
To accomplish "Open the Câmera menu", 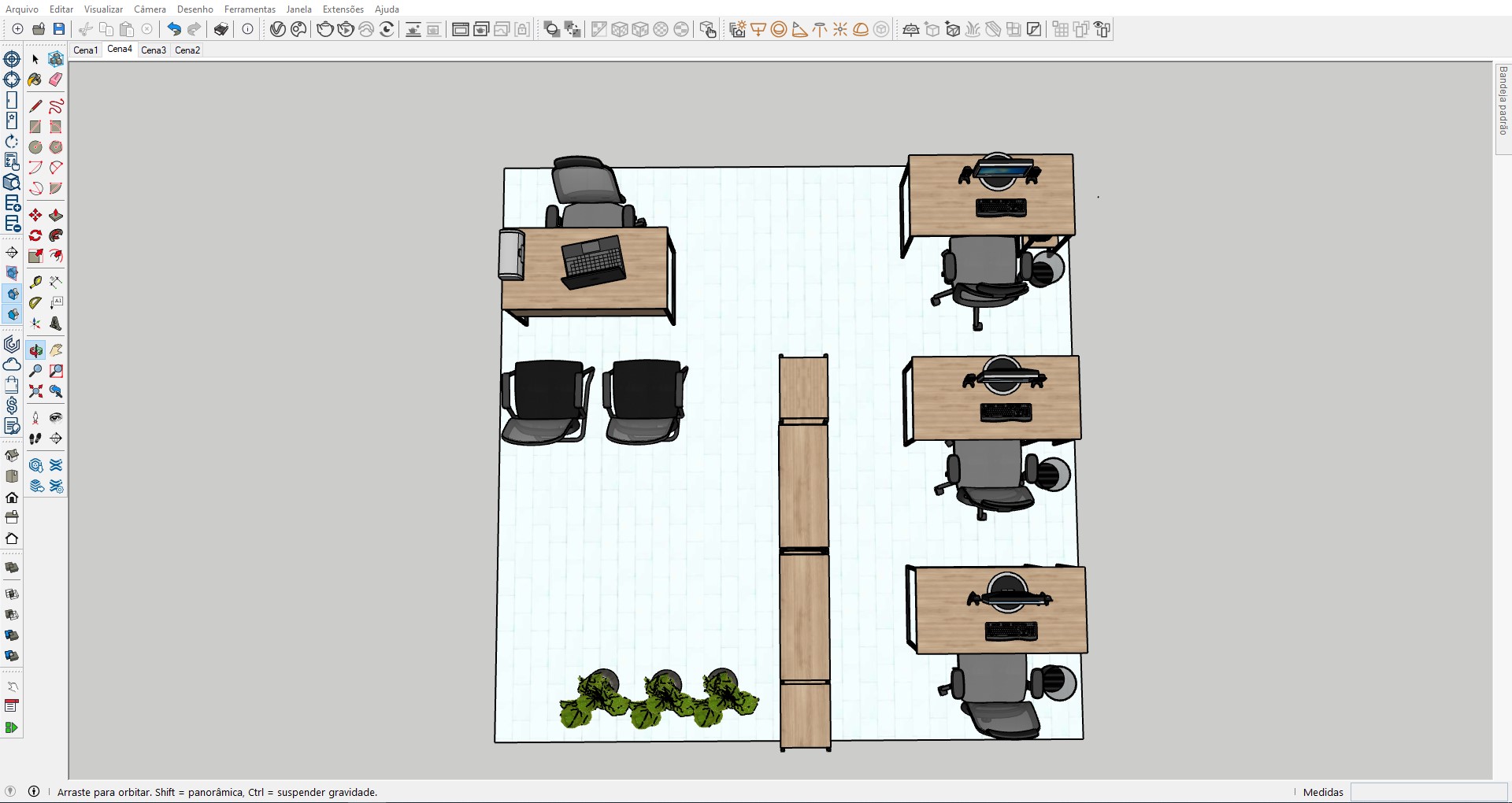I will pos(150,9).
